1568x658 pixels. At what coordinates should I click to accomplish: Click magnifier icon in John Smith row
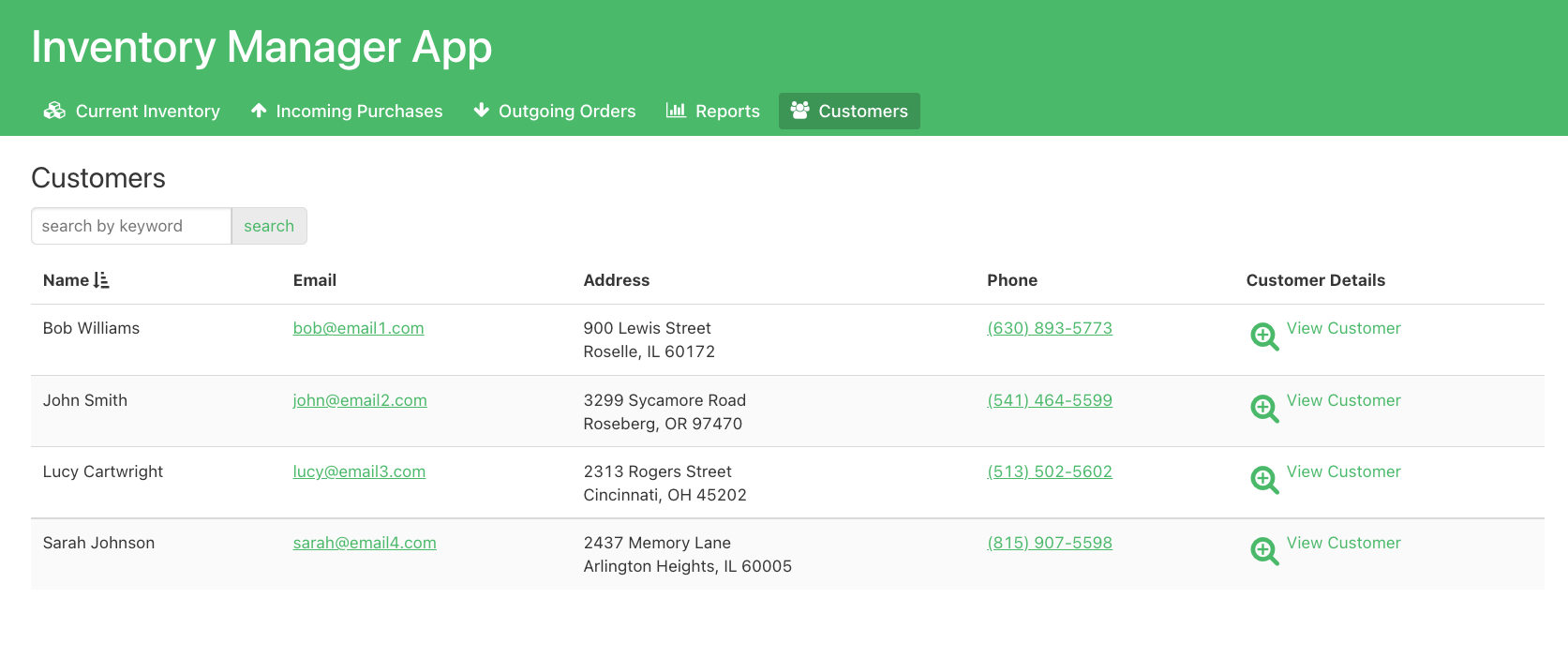coord(1264,409)
